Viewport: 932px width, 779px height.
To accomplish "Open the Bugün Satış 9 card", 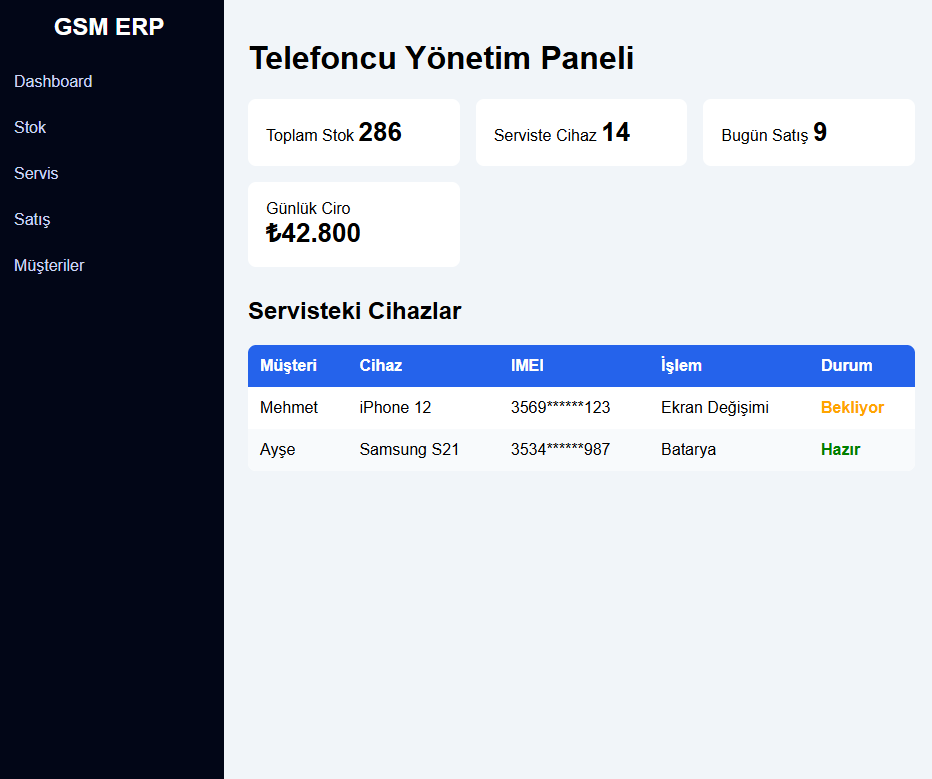I will coord(808,133).
